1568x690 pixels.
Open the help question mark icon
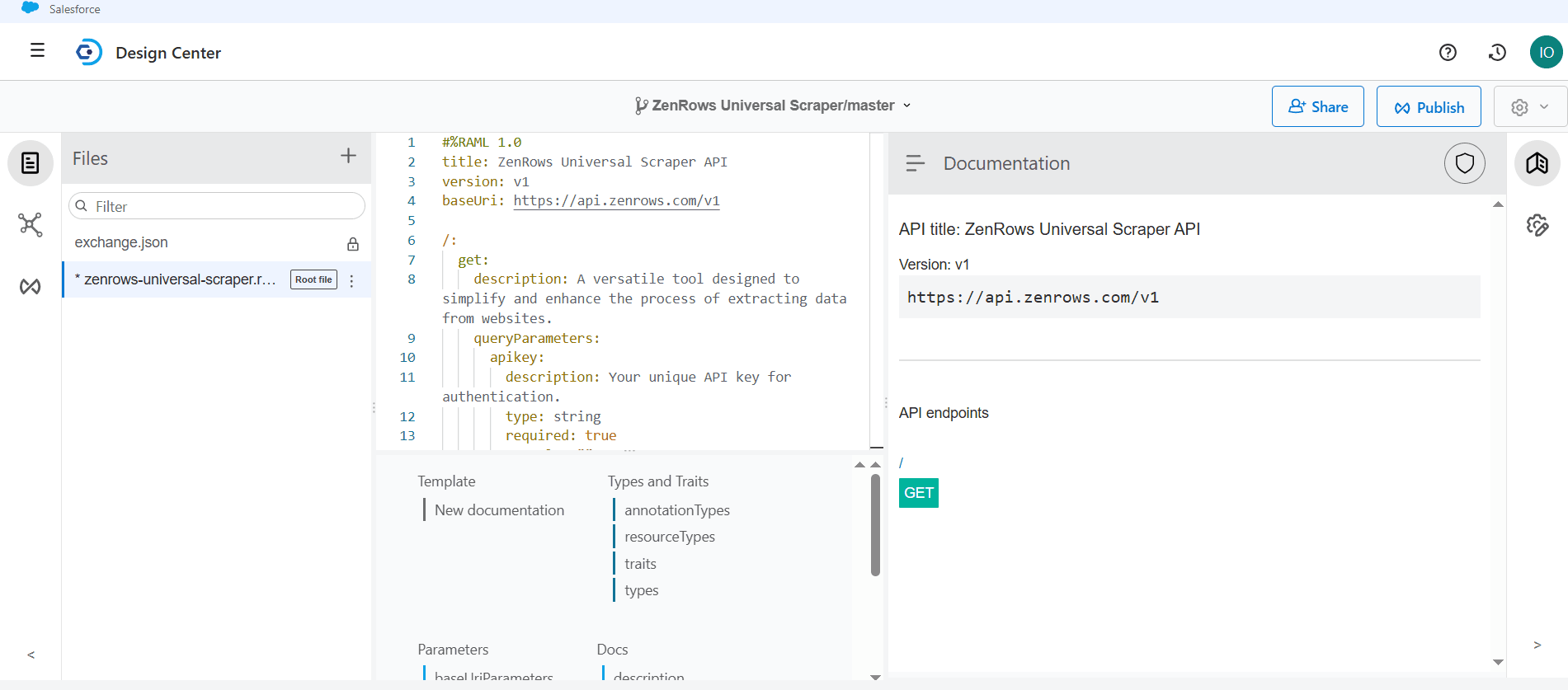coord(1448,52)
